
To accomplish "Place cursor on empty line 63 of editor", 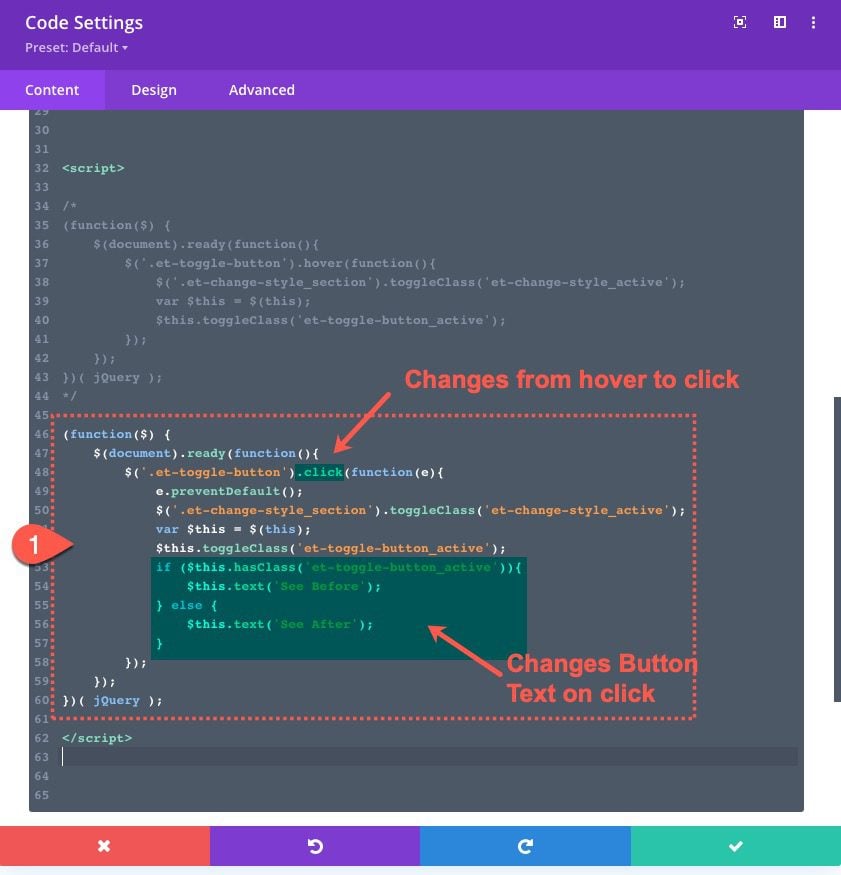I will point(430,757).
